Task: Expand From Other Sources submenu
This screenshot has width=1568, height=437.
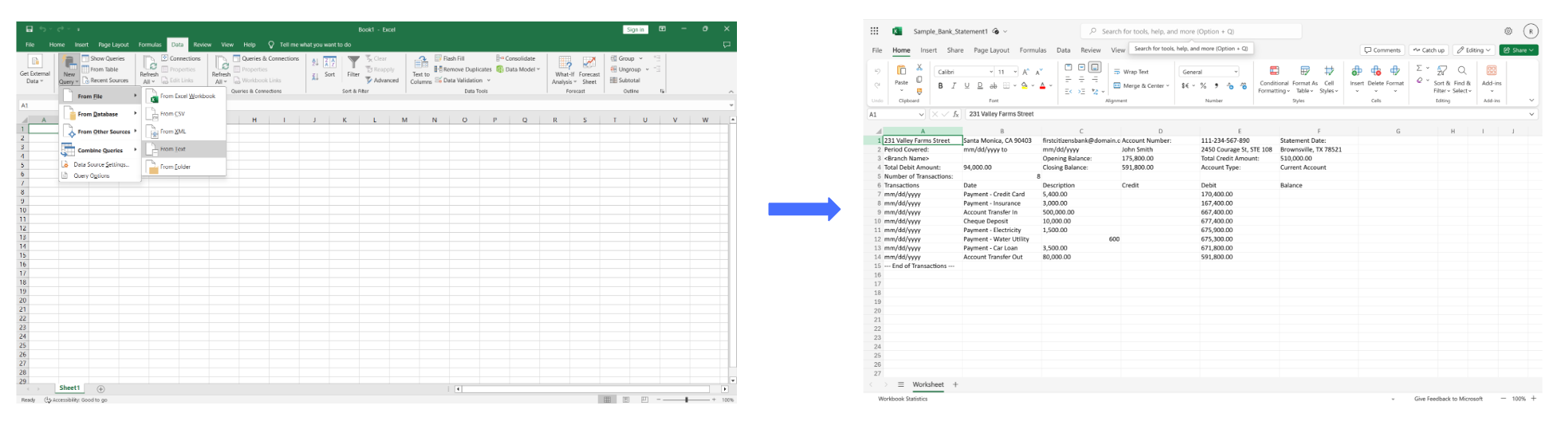Action: 100,132
